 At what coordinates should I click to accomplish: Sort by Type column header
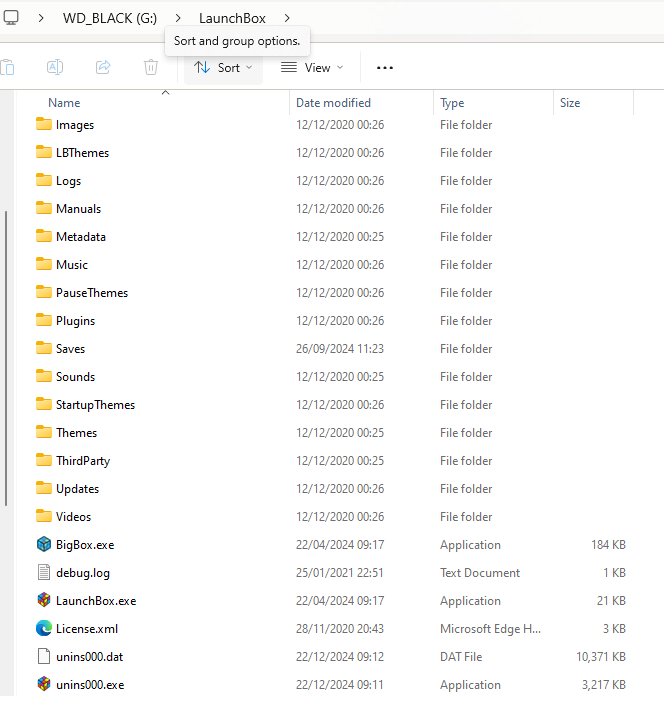(452, 103)
